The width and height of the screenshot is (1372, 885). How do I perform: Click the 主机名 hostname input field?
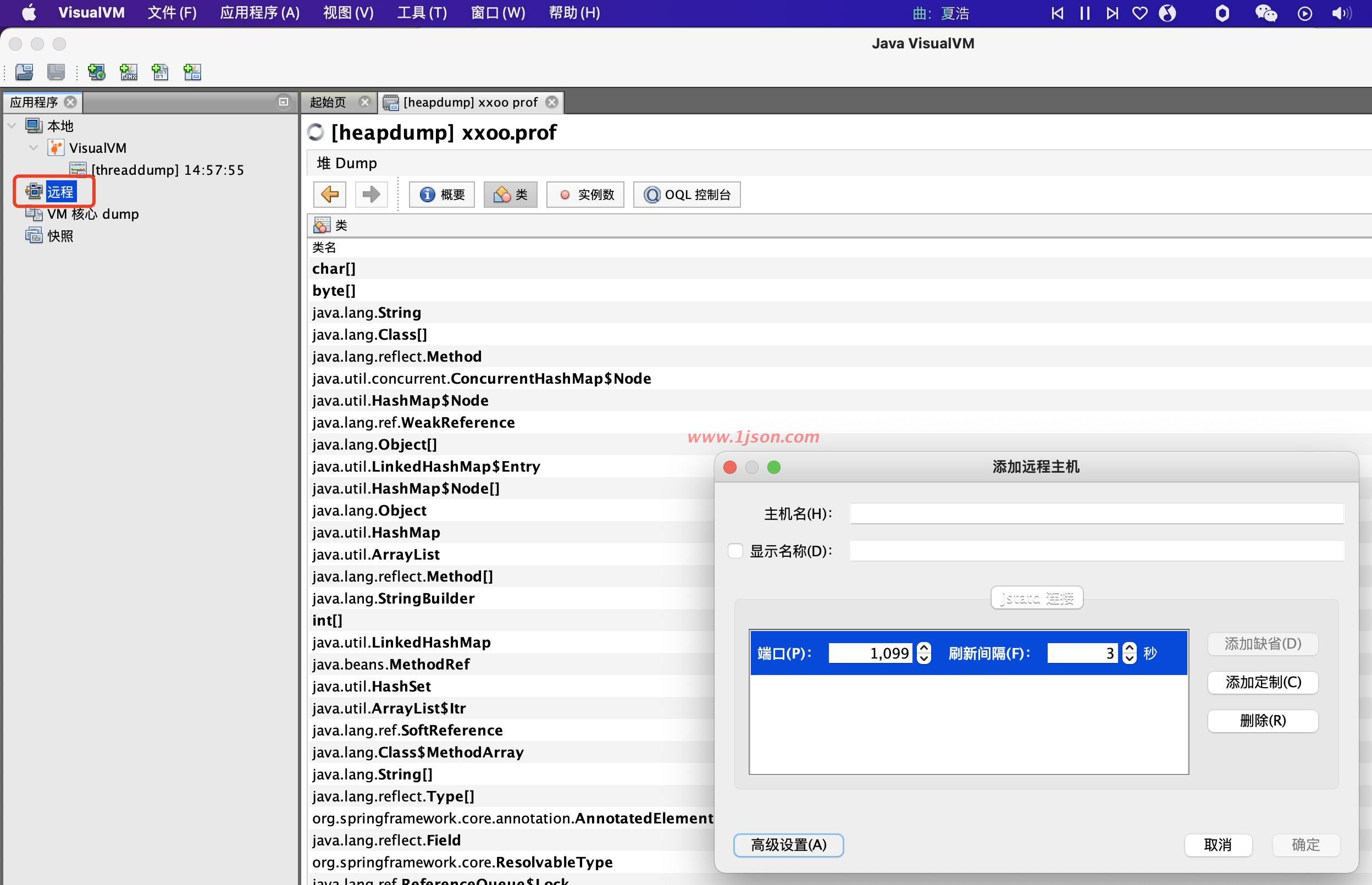(1096, 513)
